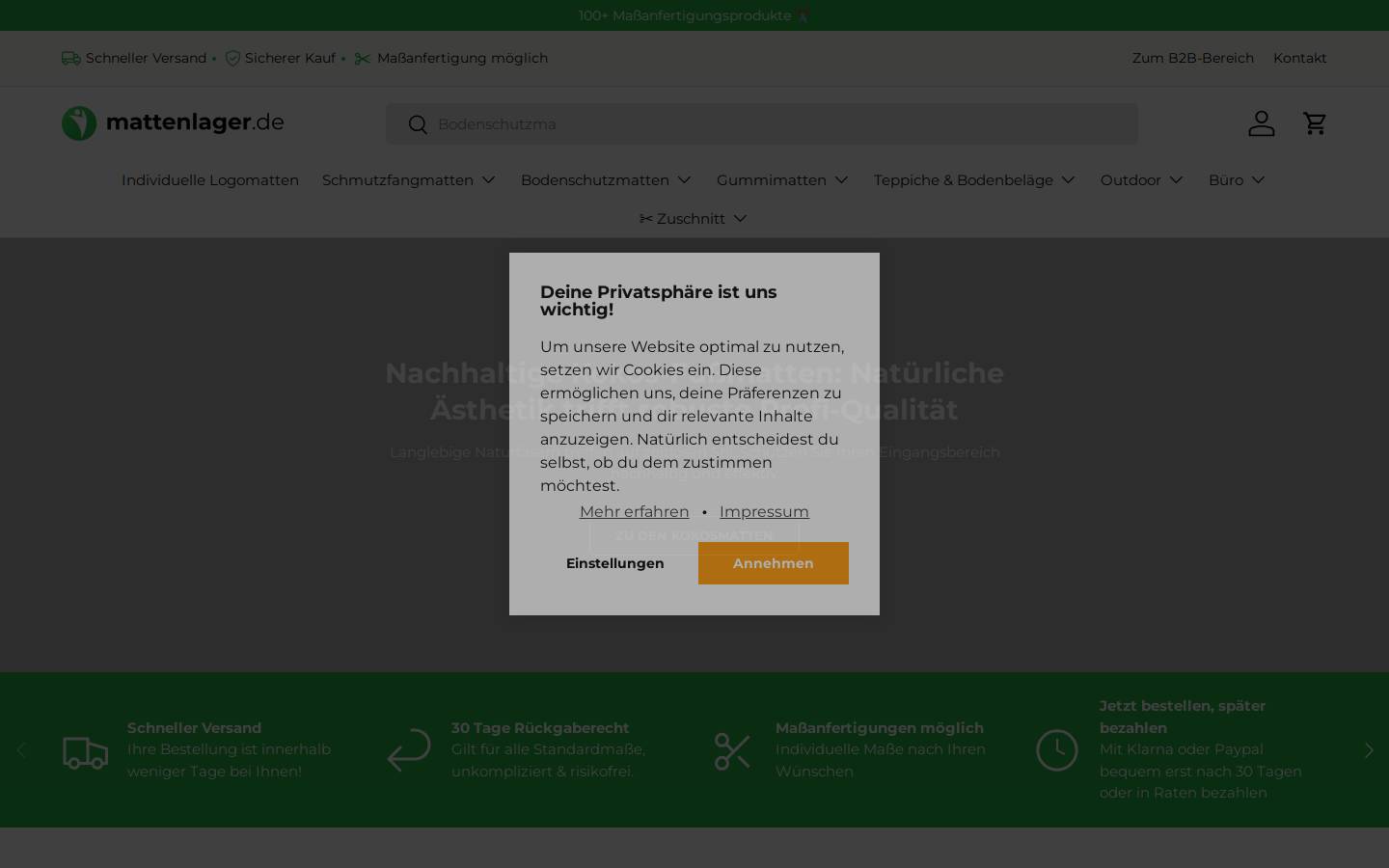Screen dimensions: 1389x868
Task: Expand the Bodenschutzmatten menu chevron
Action: (x=684, y=180)
